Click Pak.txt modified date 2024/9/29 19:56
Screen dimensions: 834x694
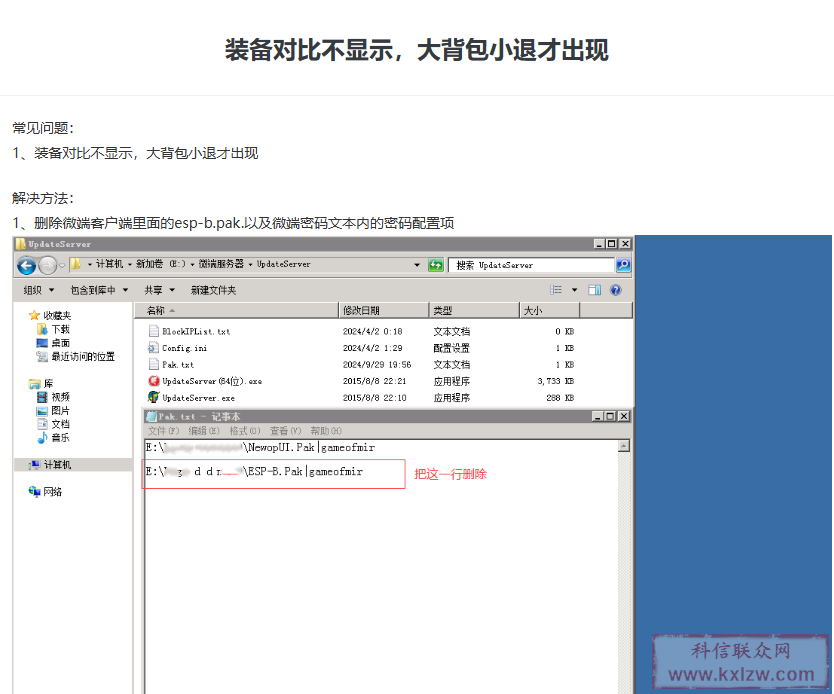click(377, 364)
